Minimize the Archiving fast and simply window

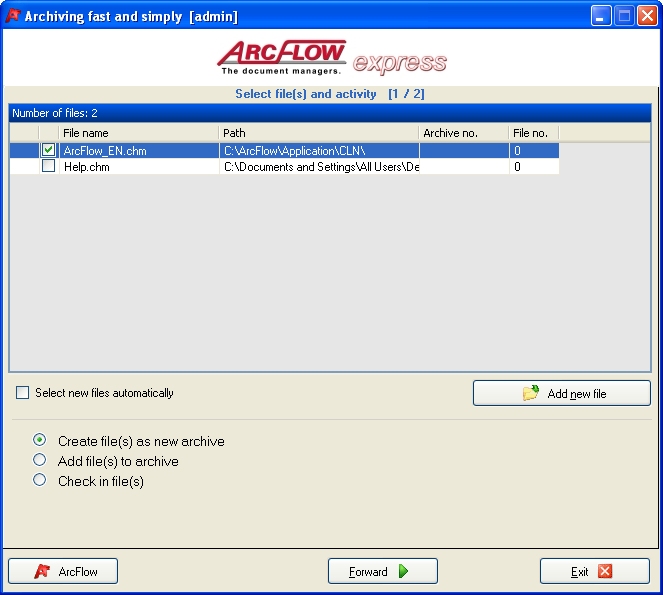tap(601, 16)
